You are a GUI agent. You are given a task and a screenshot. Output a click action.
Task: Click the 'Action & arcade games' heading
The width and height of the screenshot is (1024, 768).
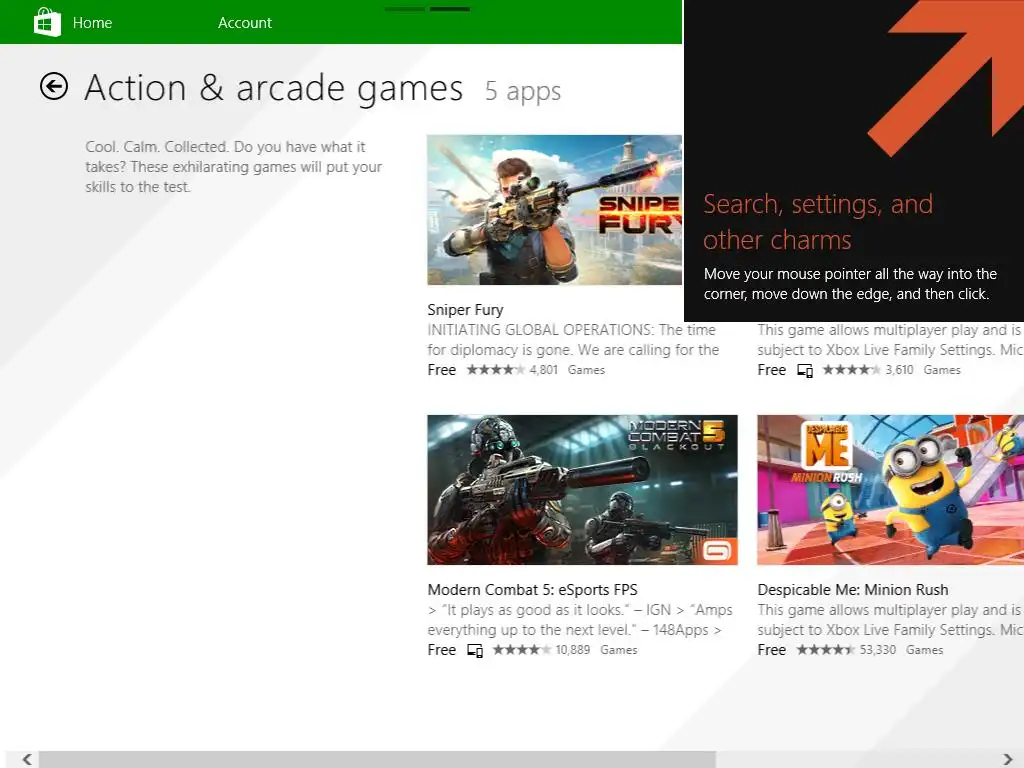[274, 88]
